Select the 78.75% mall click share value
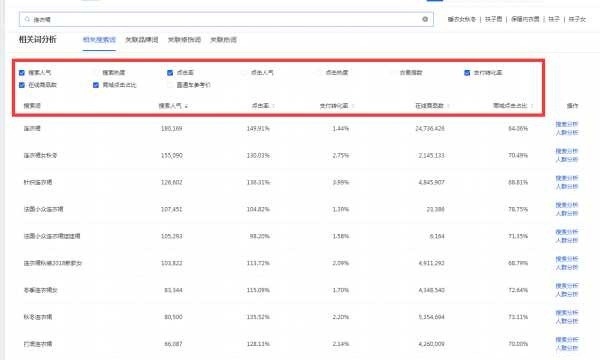Image resolution: width=600 pixels, height=360 pixels. coord(518,209)
